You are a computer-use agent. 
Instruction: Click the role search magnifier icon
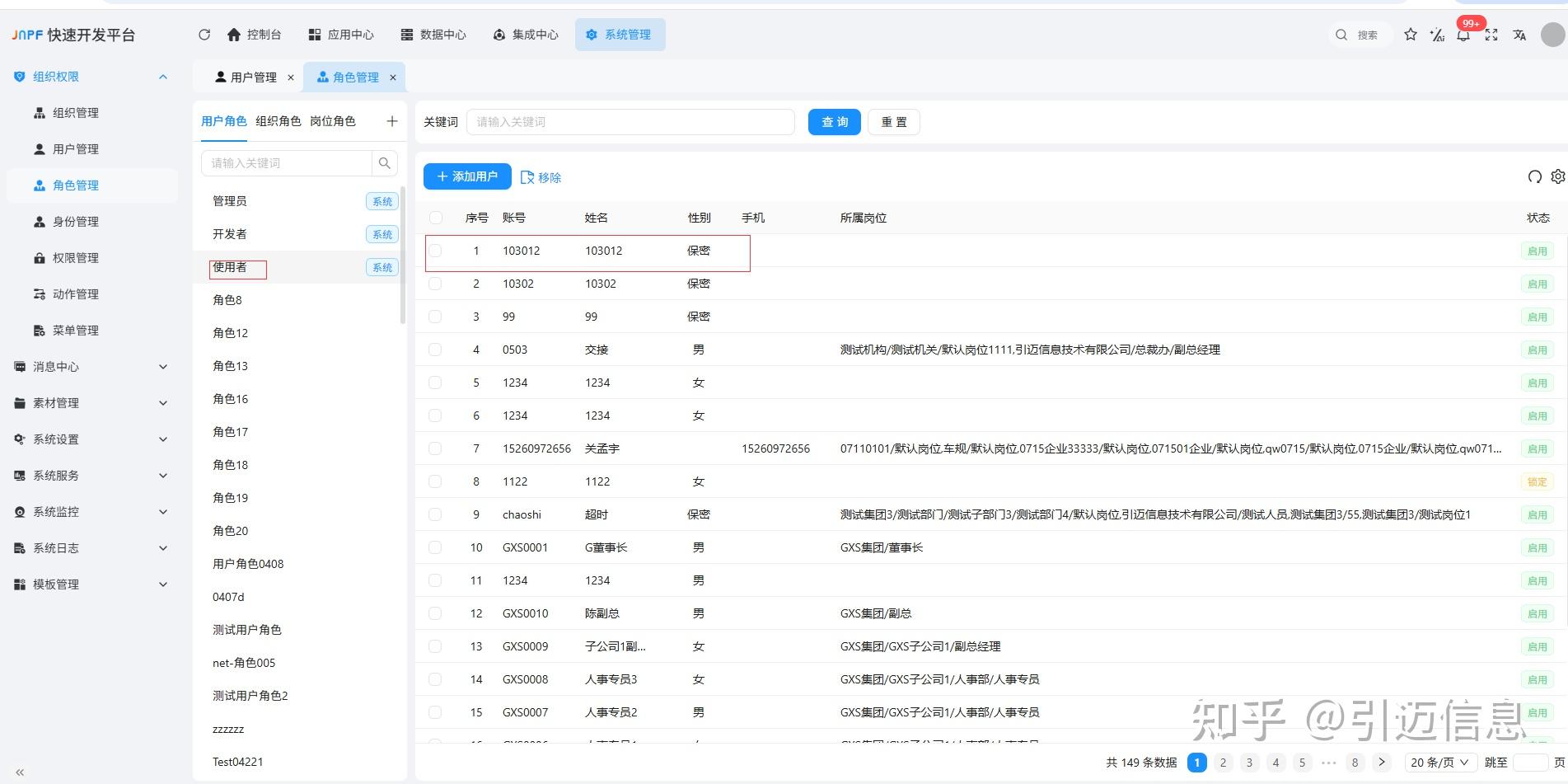385,163
